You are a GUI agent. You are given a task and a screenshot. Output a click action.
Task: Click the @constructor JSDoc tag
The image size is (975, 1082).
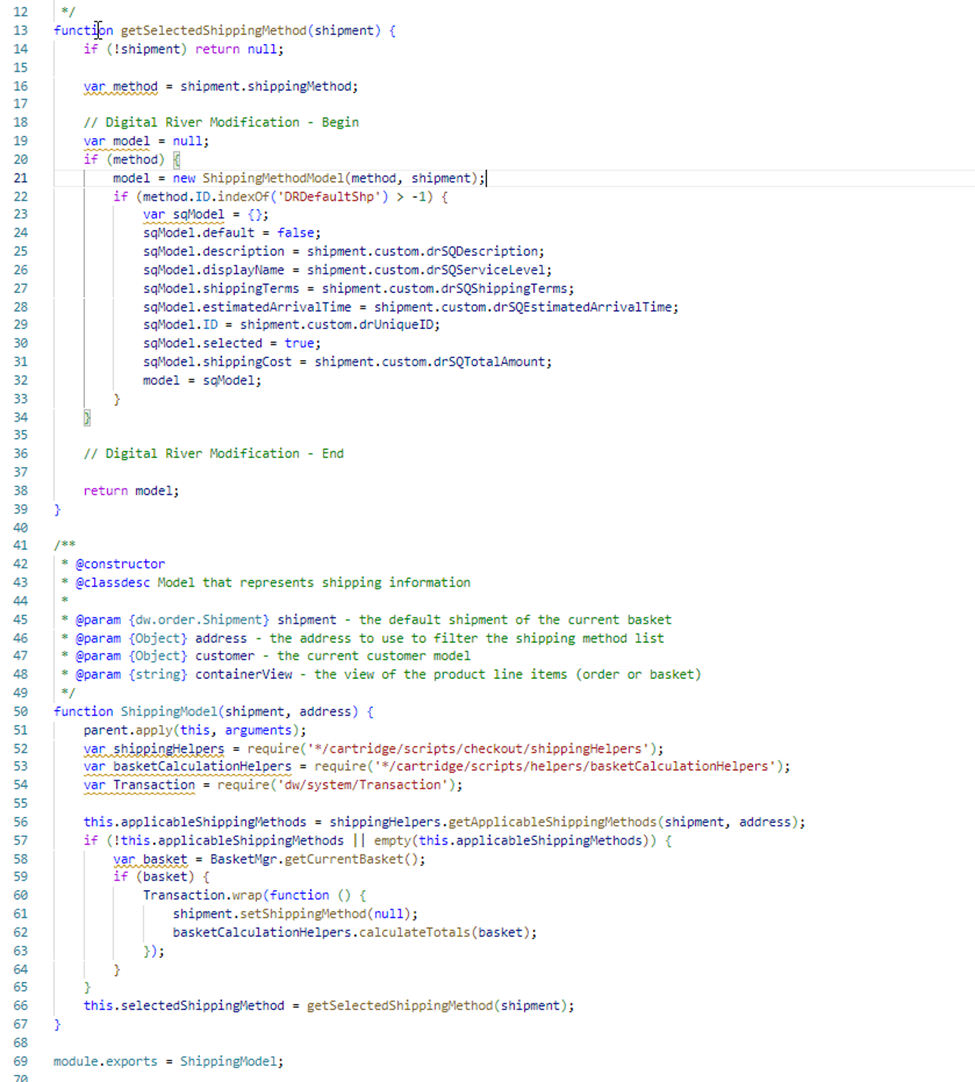pyautogui.click(x=112, y=564)
